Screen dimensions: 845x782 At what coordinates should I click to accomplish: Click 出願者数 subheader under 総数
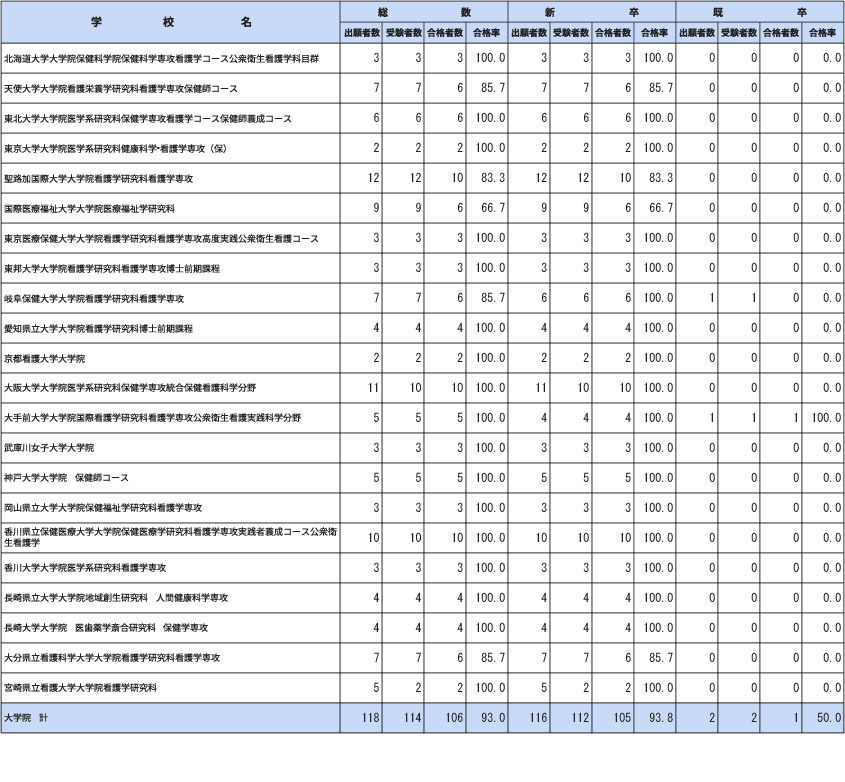pyautogui.click(x=361, y=33)
